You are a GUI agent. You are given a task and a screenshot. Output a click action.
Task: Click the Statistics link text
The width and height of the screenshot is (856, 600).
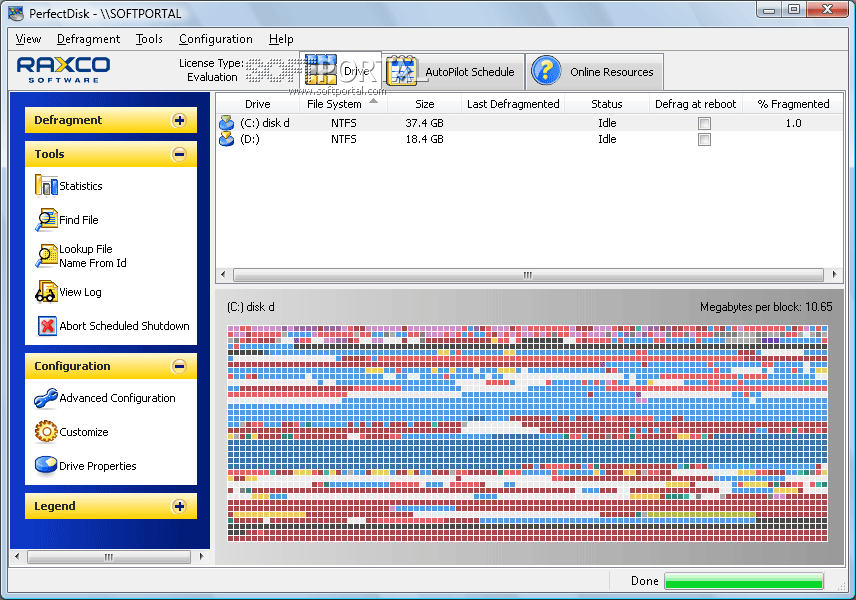click(x=81, y=186)
